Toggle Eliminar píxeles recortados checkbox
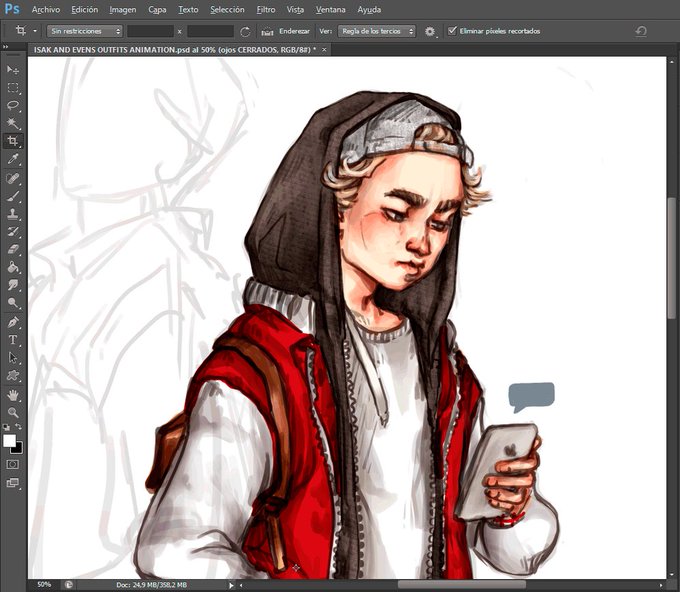The width and height of the screenshot is (680, 592). pyautogui.click(x=452, y=30)
